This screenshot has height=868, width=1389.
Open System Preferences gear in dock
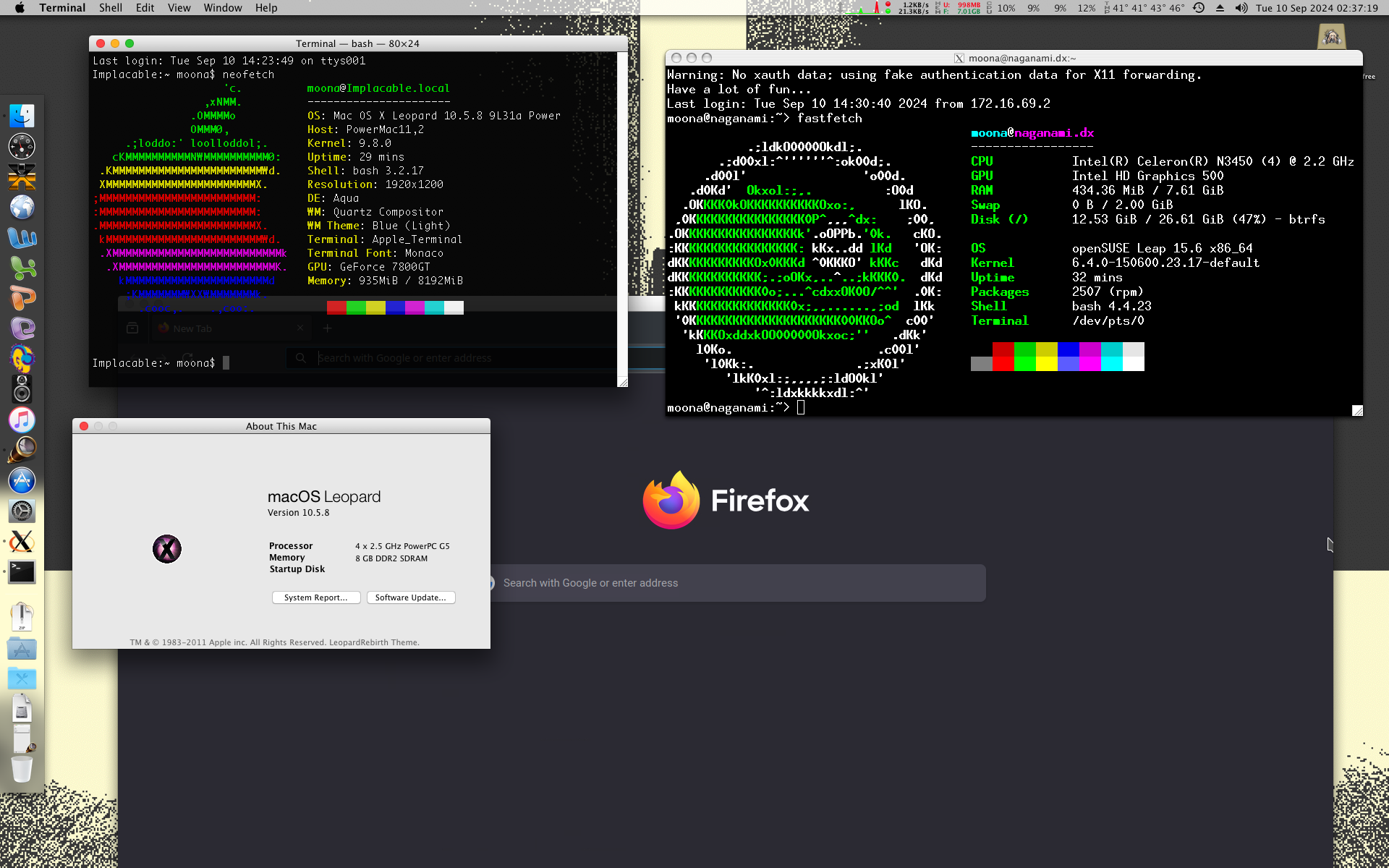(22, 511)
